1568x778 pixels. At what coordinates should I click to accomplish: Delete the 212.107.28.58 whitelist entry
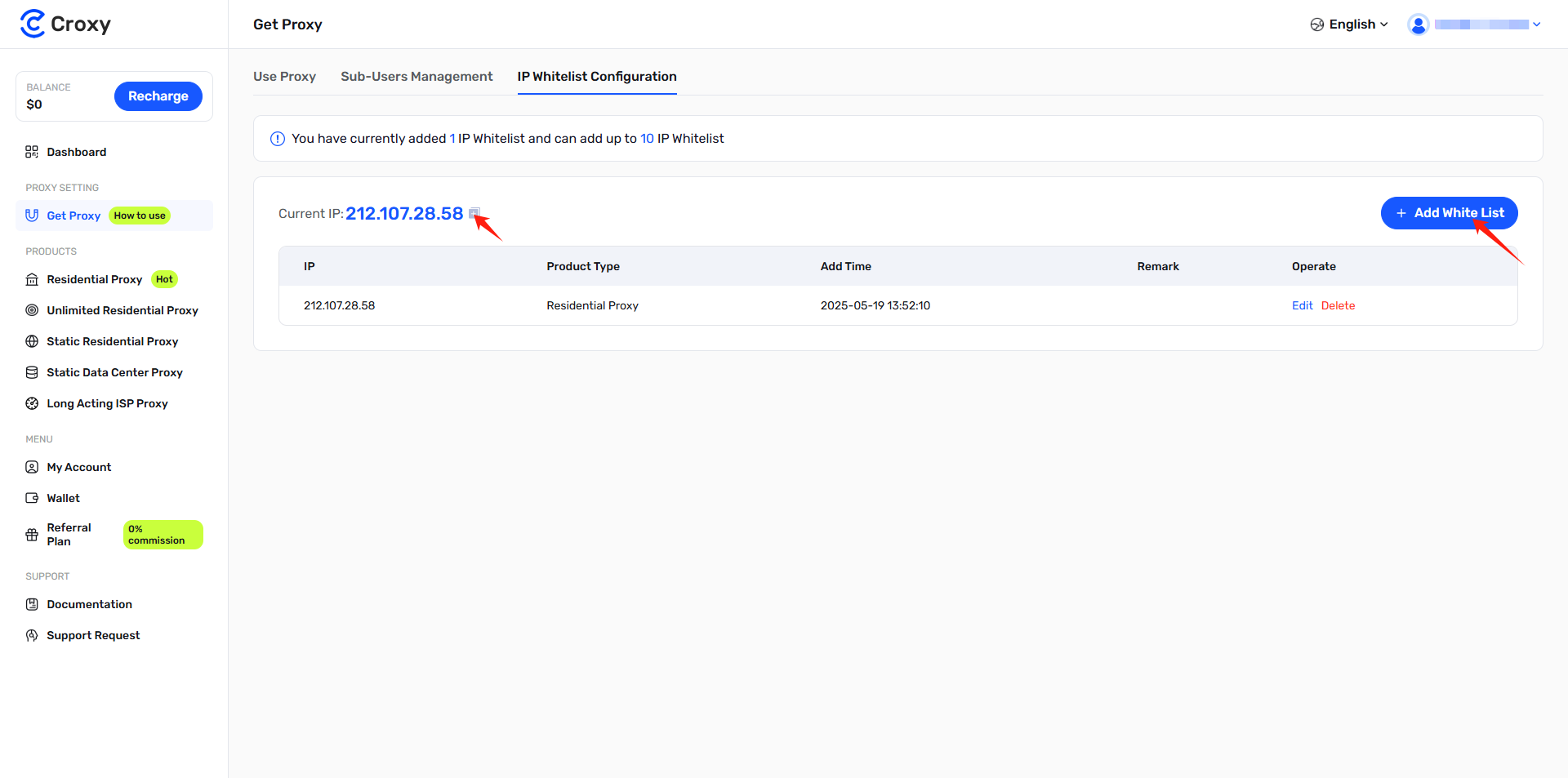click(x=1338, y=305)
